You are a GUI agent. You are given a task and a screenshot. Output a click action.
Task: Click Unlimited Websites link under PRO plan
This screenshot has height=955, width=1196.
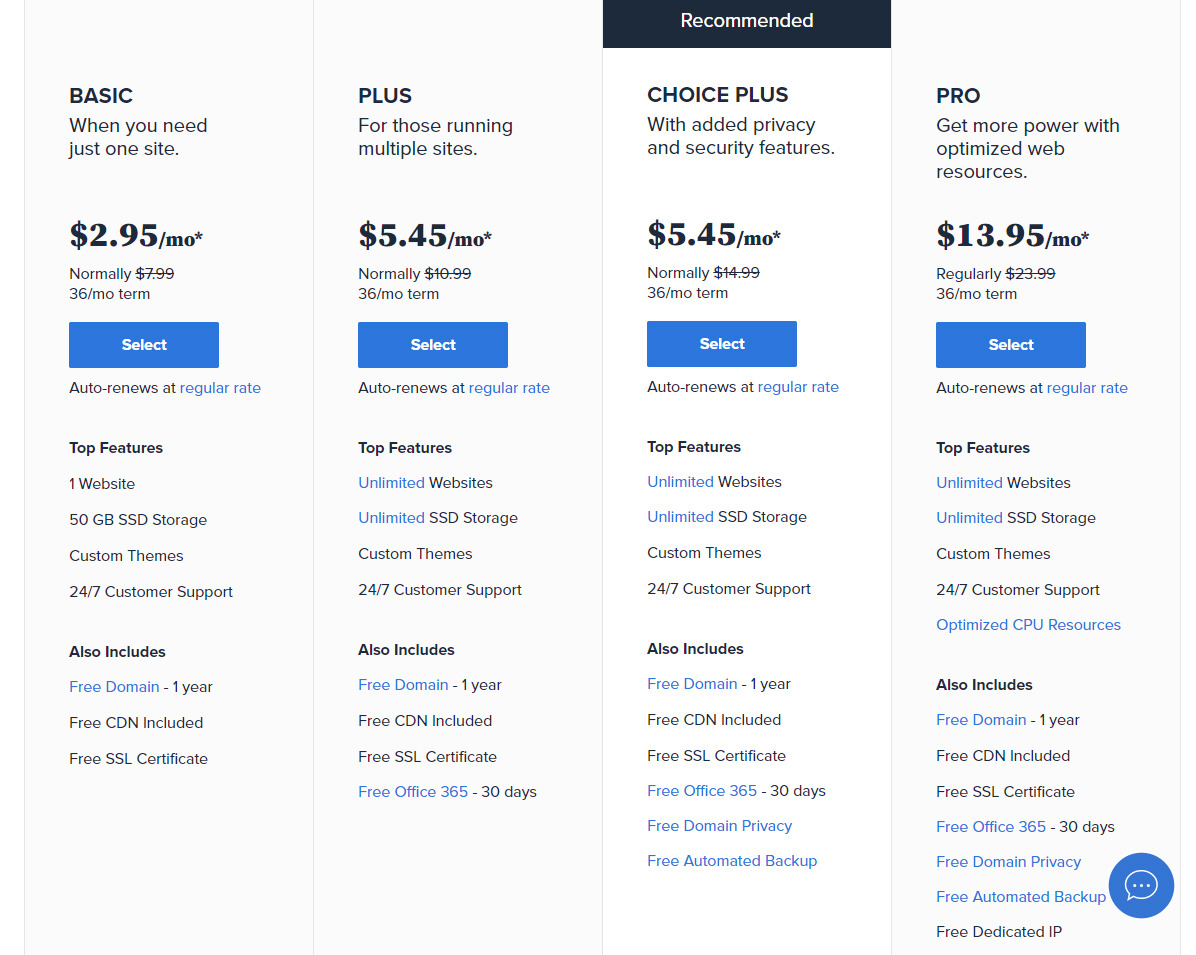(968, 482)
